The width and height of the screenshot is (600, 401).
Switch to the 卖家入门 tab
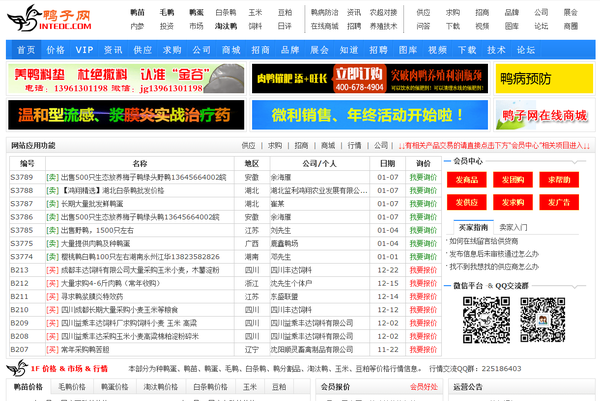click(514, 227)
